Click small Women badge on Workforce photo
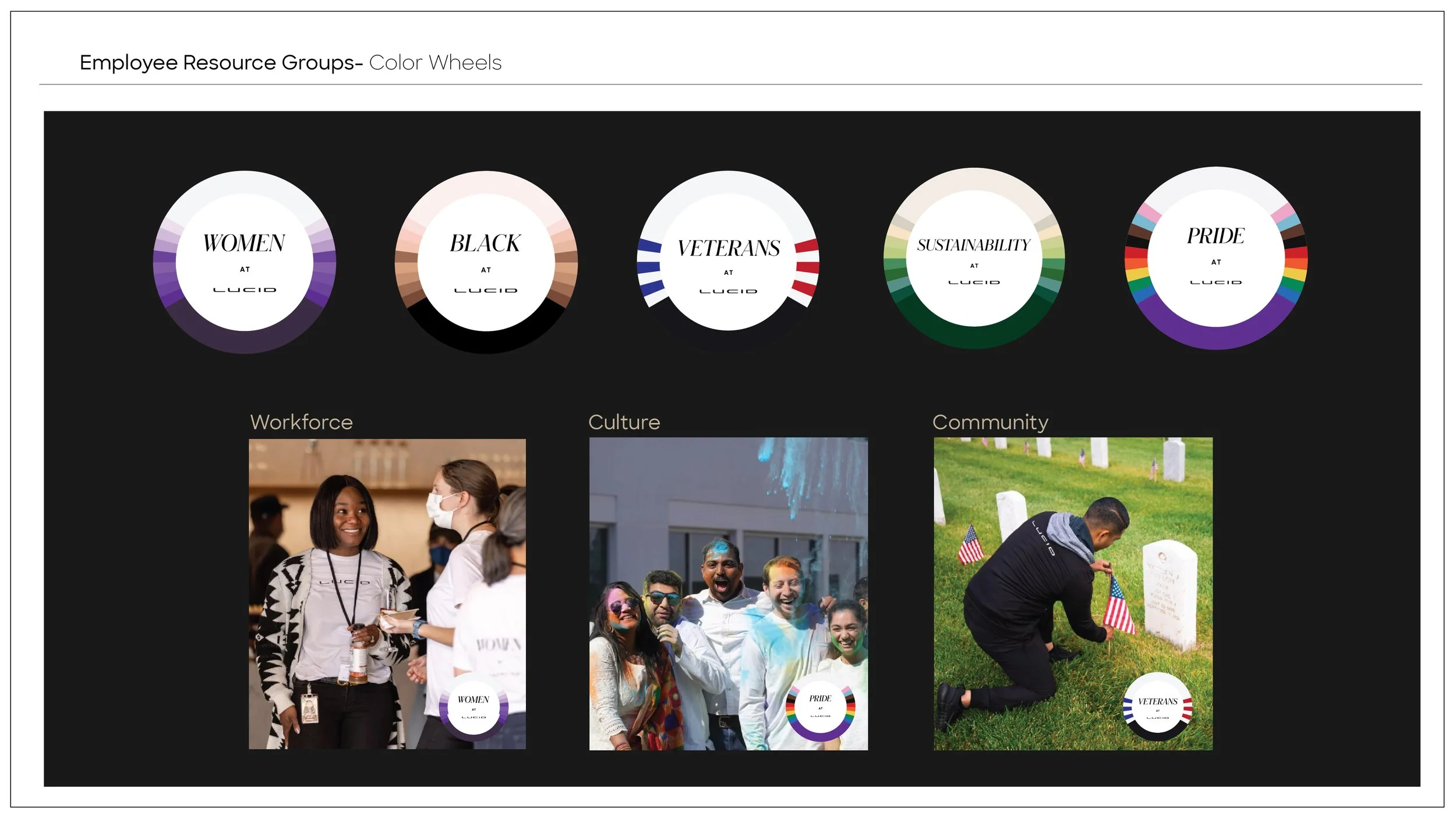The height and width of the screenshot is (819, 1456). 473,707
